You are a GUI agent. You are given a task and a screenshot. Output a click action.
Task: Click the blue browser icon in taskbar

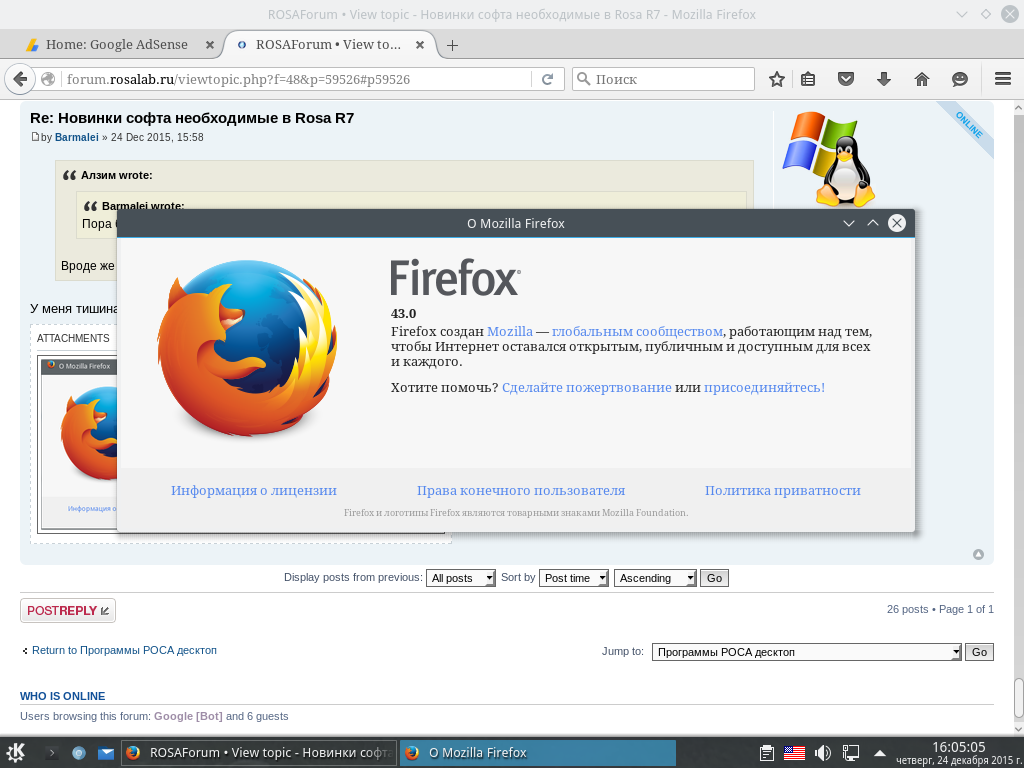coord(79,753)
